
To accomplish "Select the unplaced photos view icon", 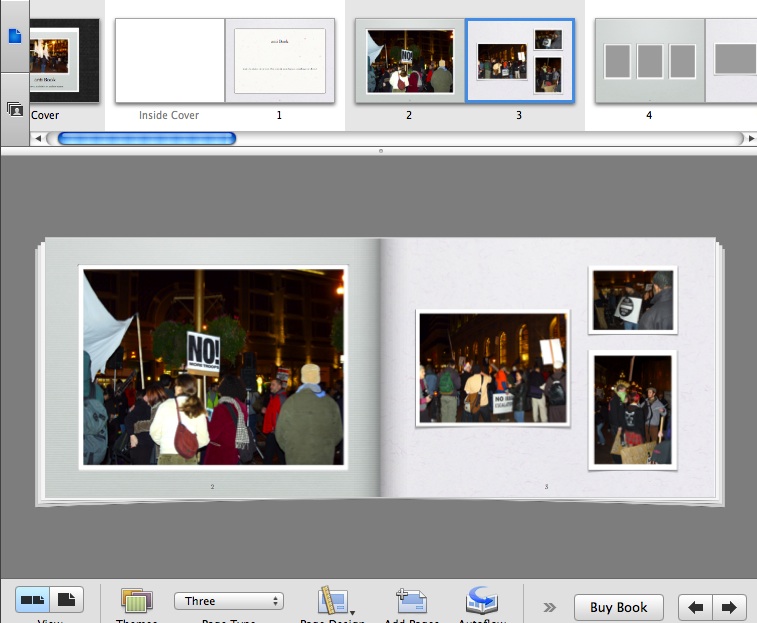I will click(15, 110).
